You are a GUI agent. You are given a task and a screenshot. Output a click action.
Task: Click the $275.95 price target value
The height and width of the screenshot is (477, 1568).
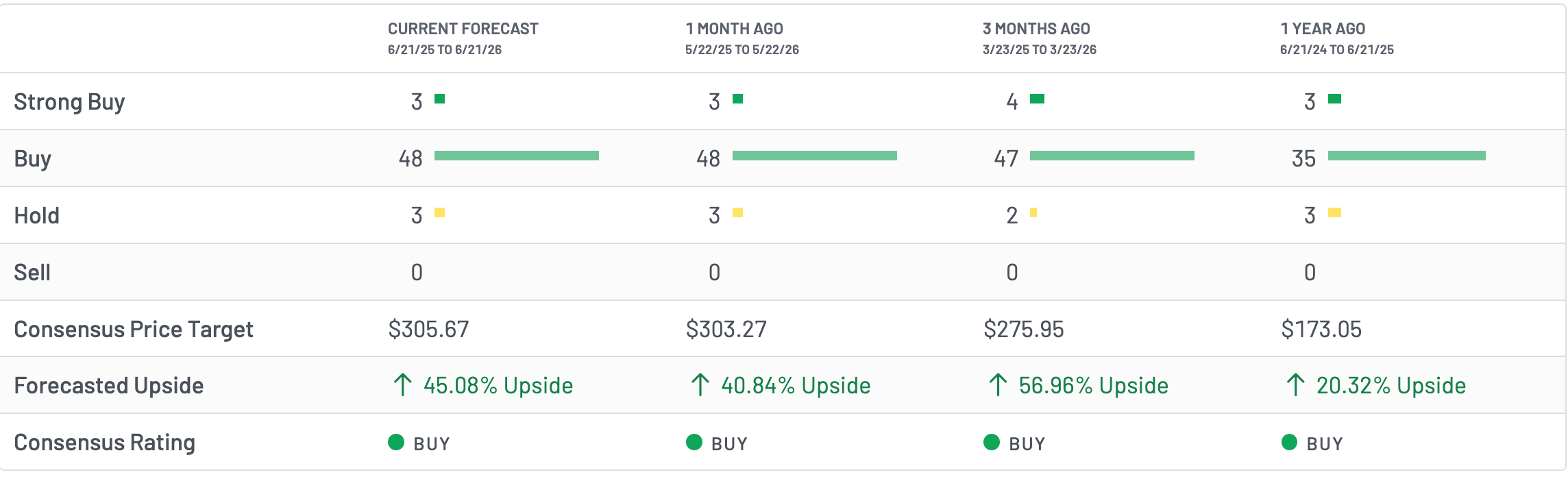(x=1024, y=329)
